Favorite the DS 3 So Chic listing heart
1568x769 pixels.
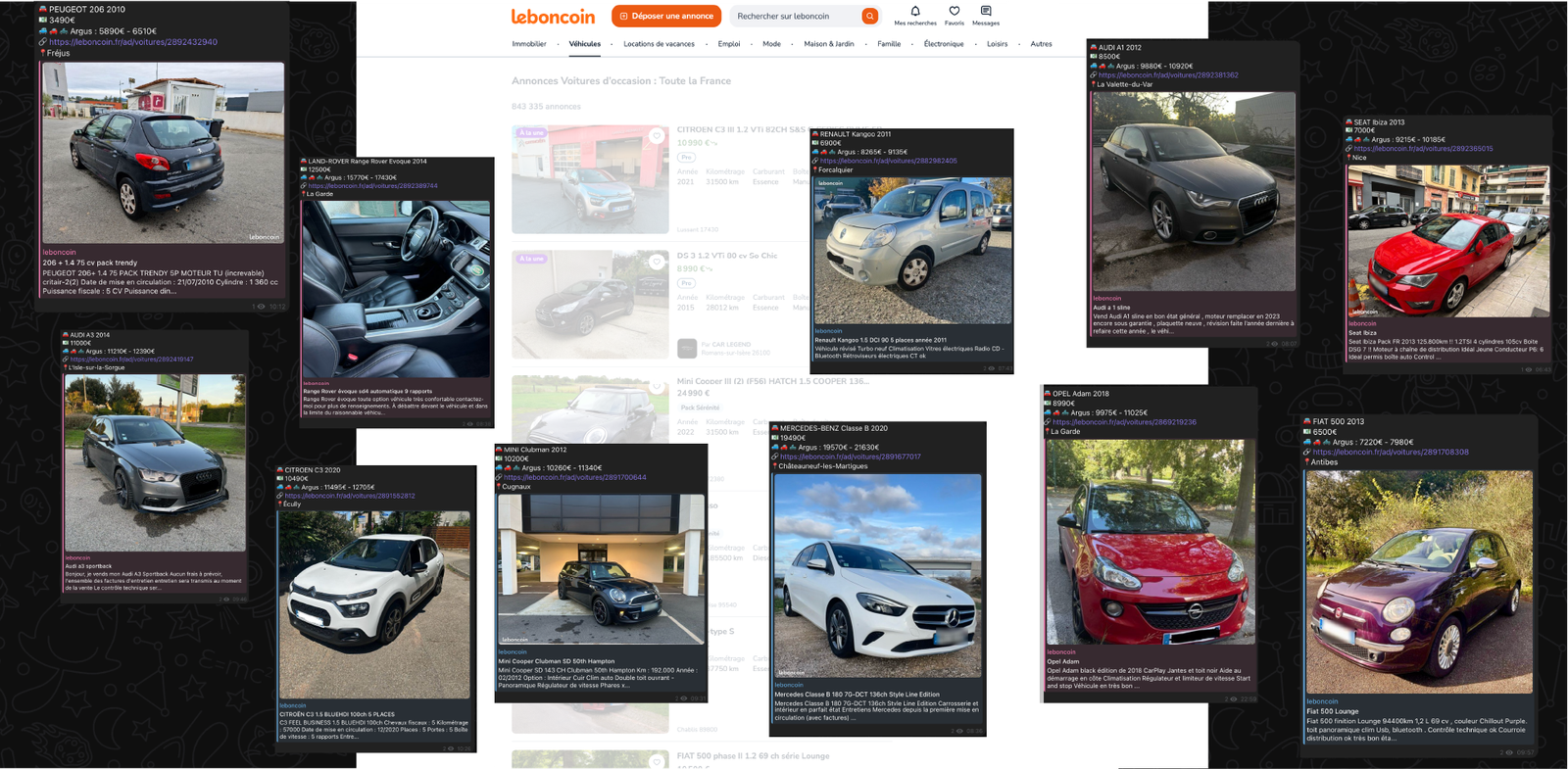[657, 262]
